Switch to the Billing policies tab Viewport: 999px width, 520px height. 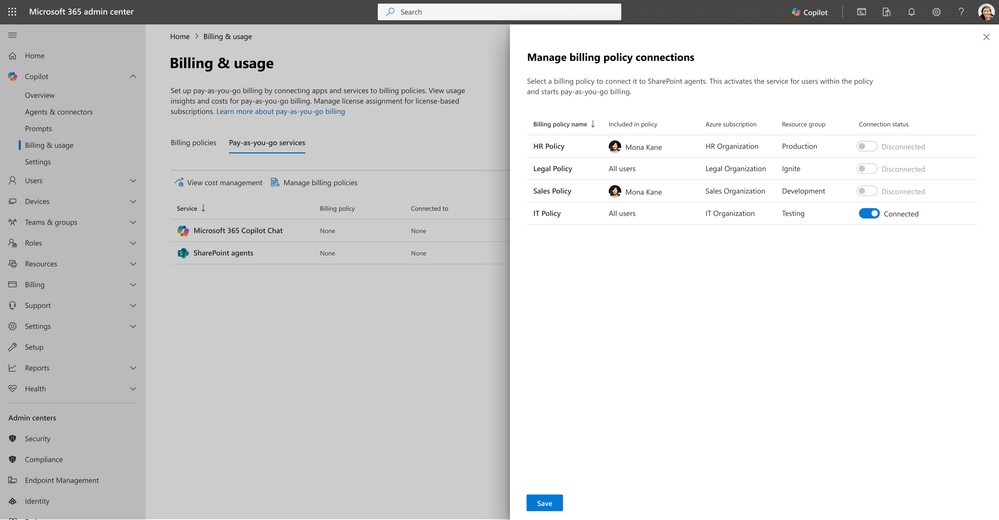coord(193,143)
